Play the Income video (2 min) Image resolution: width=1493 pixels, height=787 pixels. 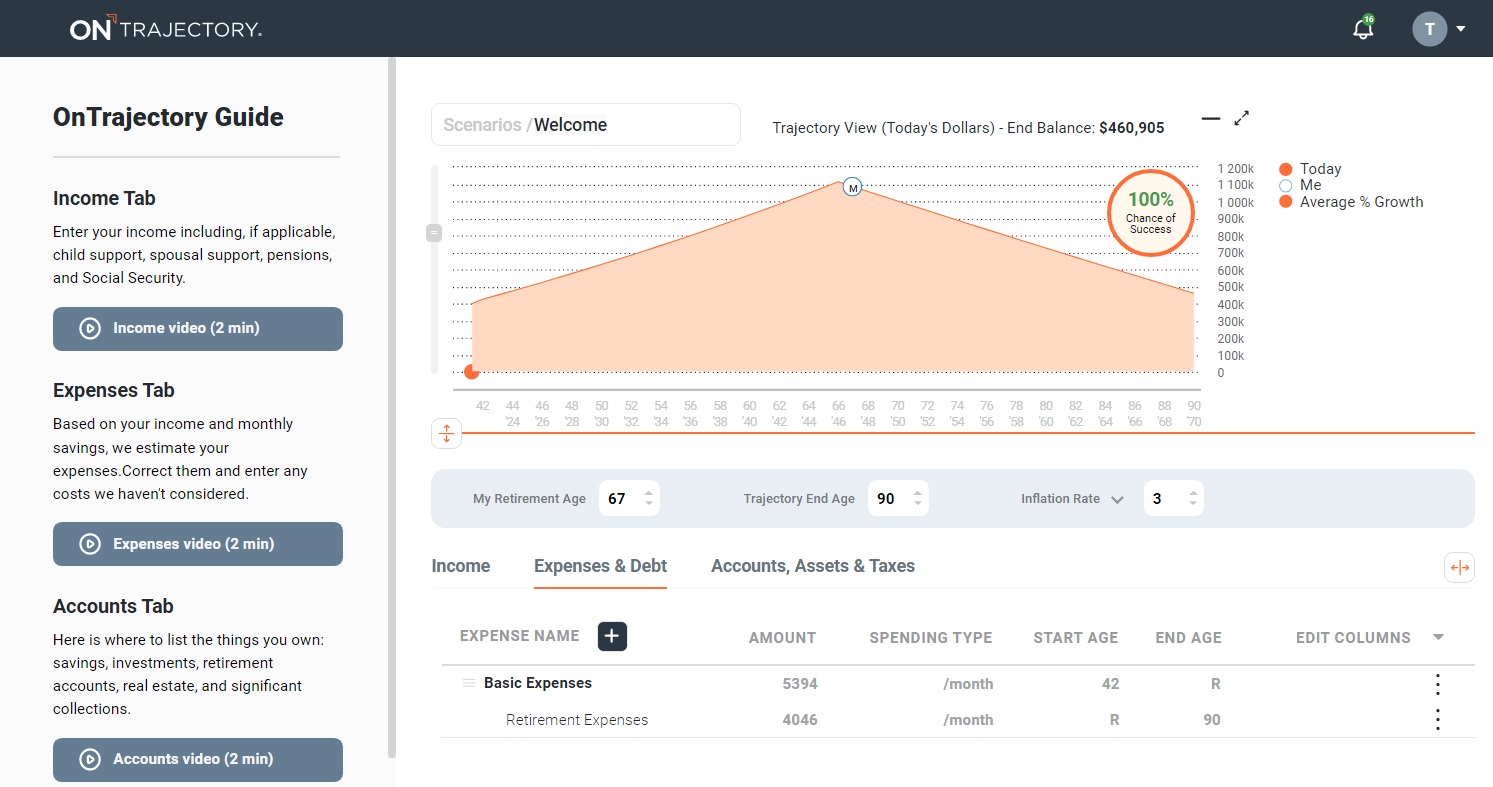[x=198, y=328]
